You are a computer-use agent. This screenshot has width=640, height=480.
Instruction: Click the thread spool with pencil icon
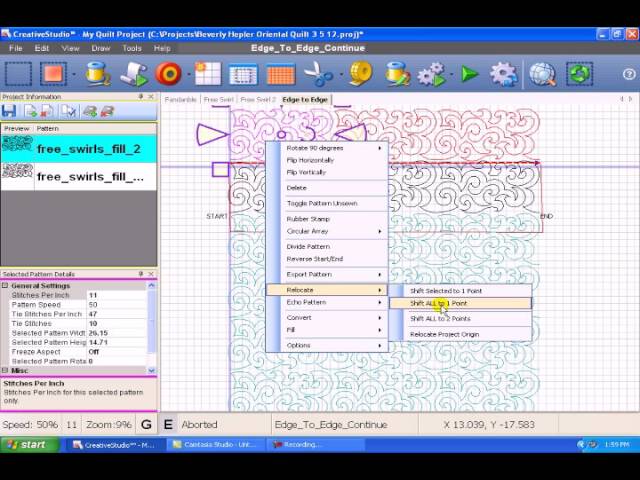click(x=397, y=74)
